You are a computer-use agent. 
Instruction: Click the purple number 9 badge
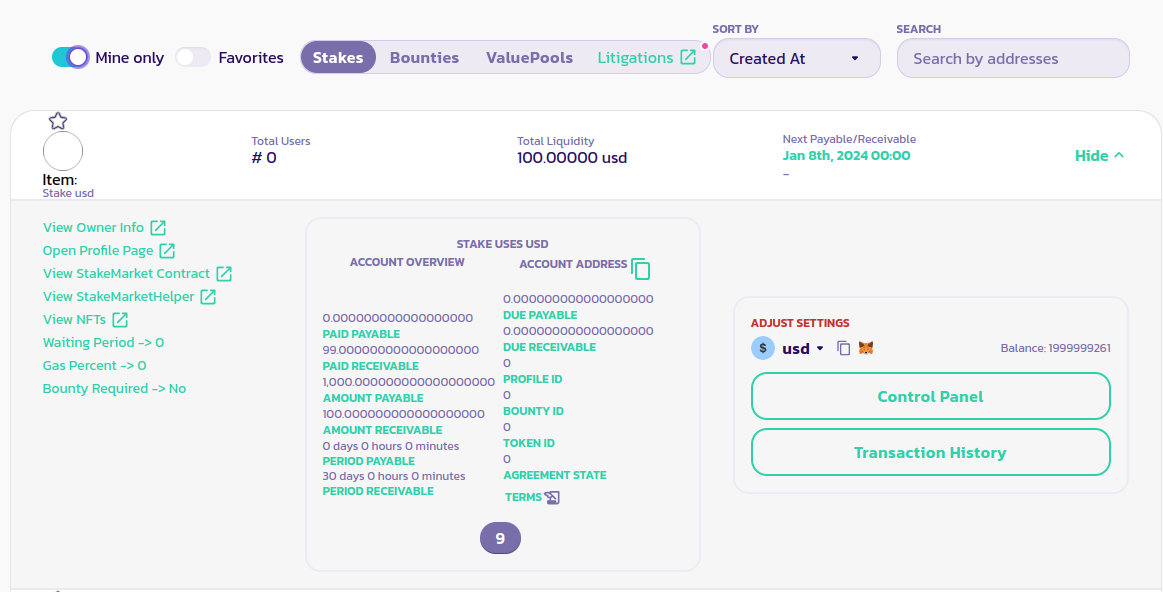[x=500, y=538]
